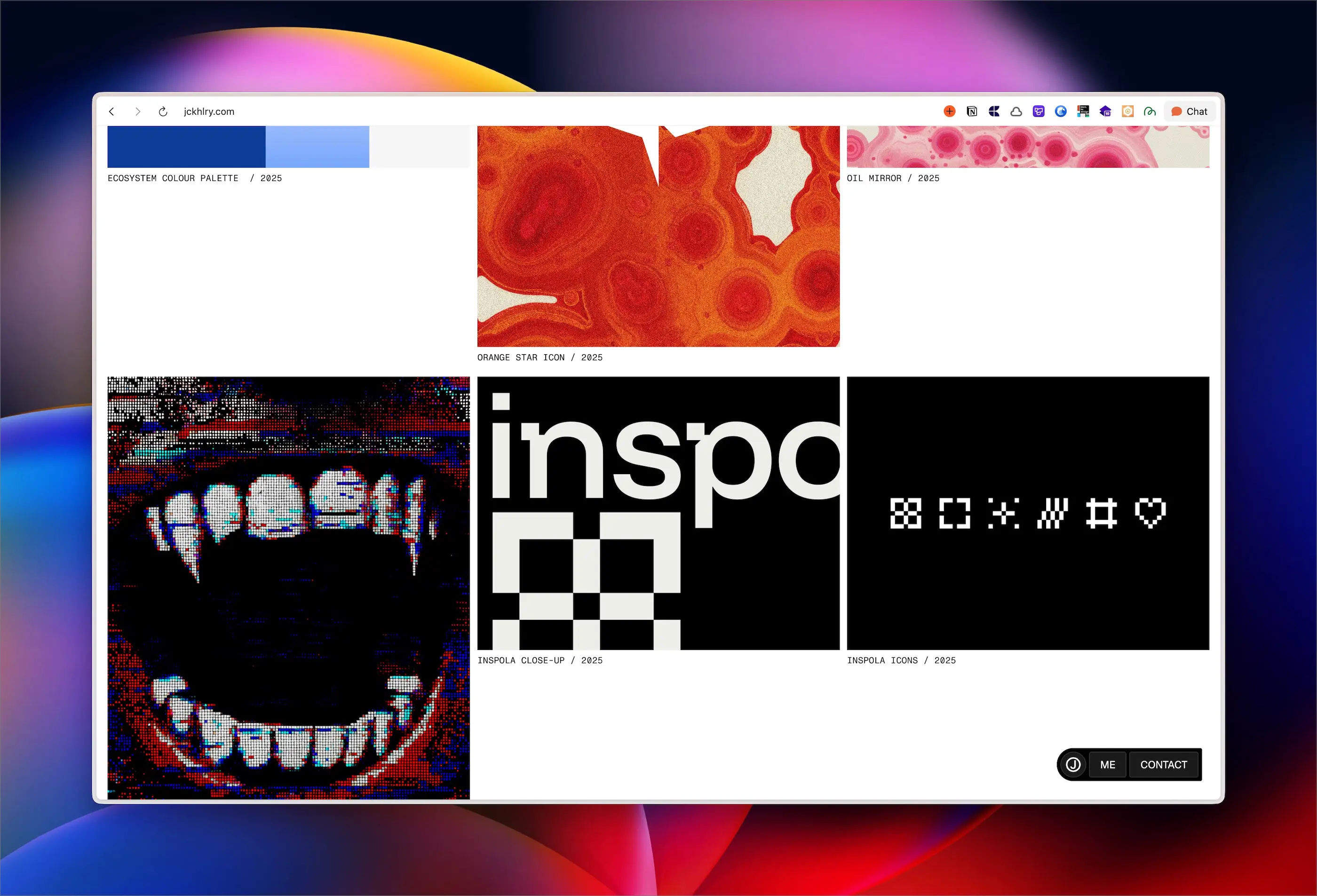Screen dimensions: 1317x896
Task: Click the orange hexagon download extension
Action: 1127,111
